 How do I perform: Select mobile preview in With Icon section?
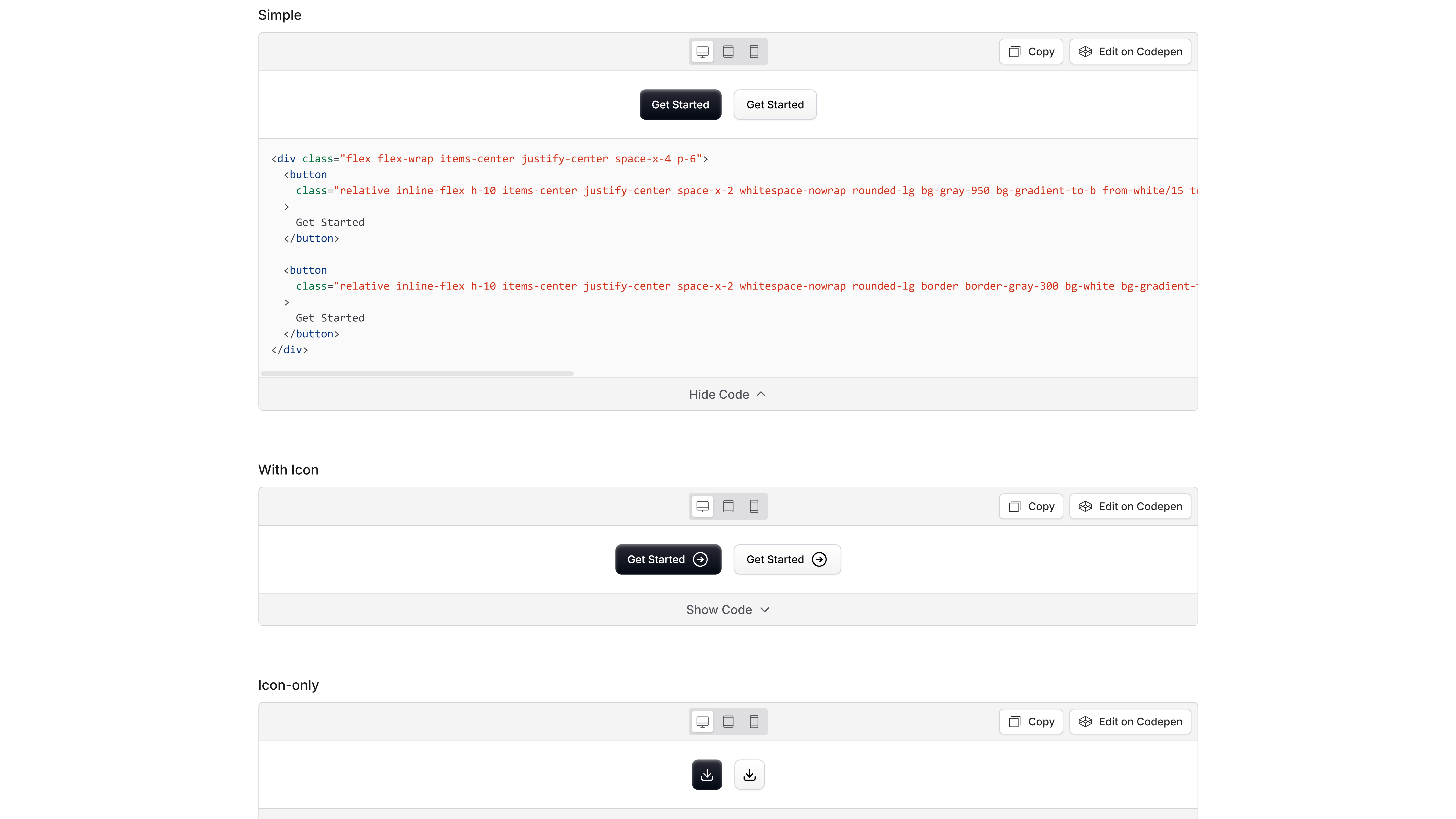pyautogui.click(x=754, y=507)
